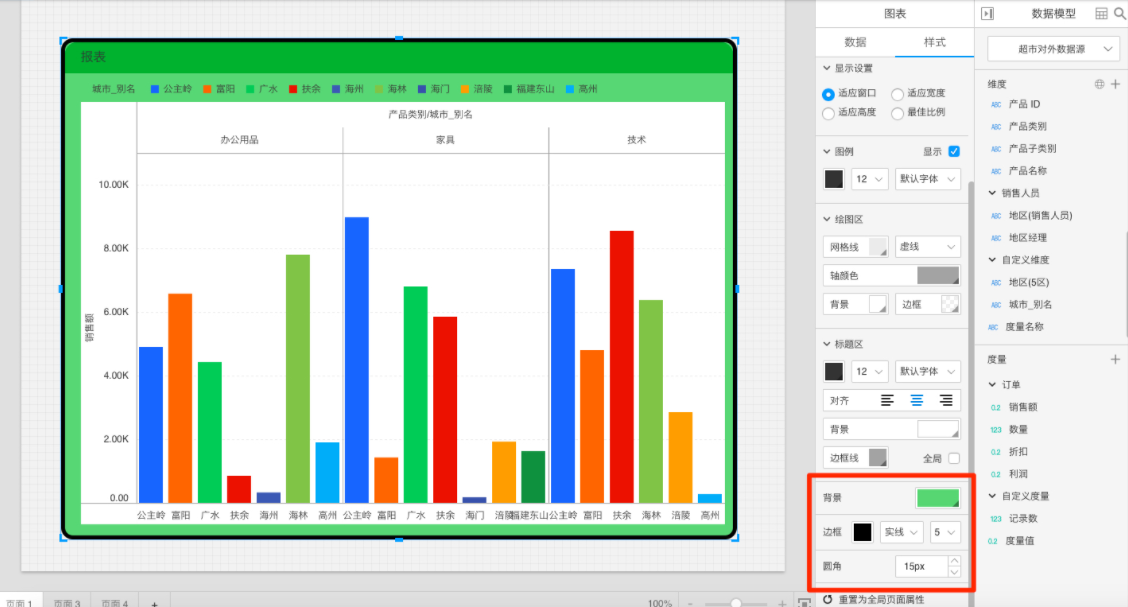Open the data table view icon
Viewport: 1128px width, 607px height.
click(1101, 14)
